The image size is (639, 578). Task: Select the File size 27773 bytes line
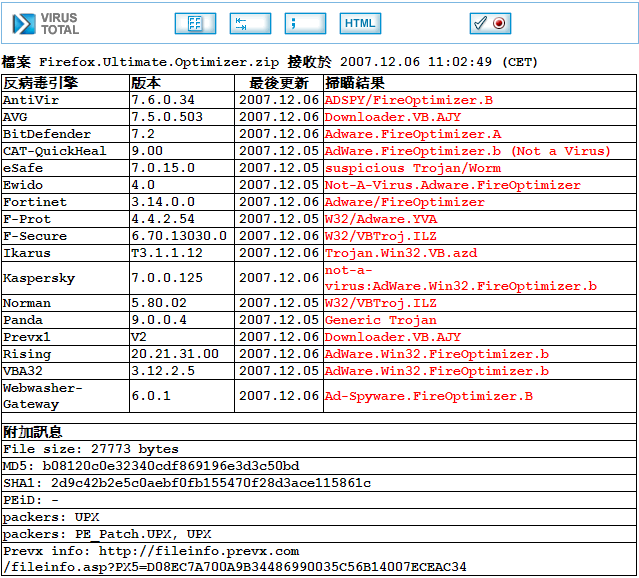[91, 449]
